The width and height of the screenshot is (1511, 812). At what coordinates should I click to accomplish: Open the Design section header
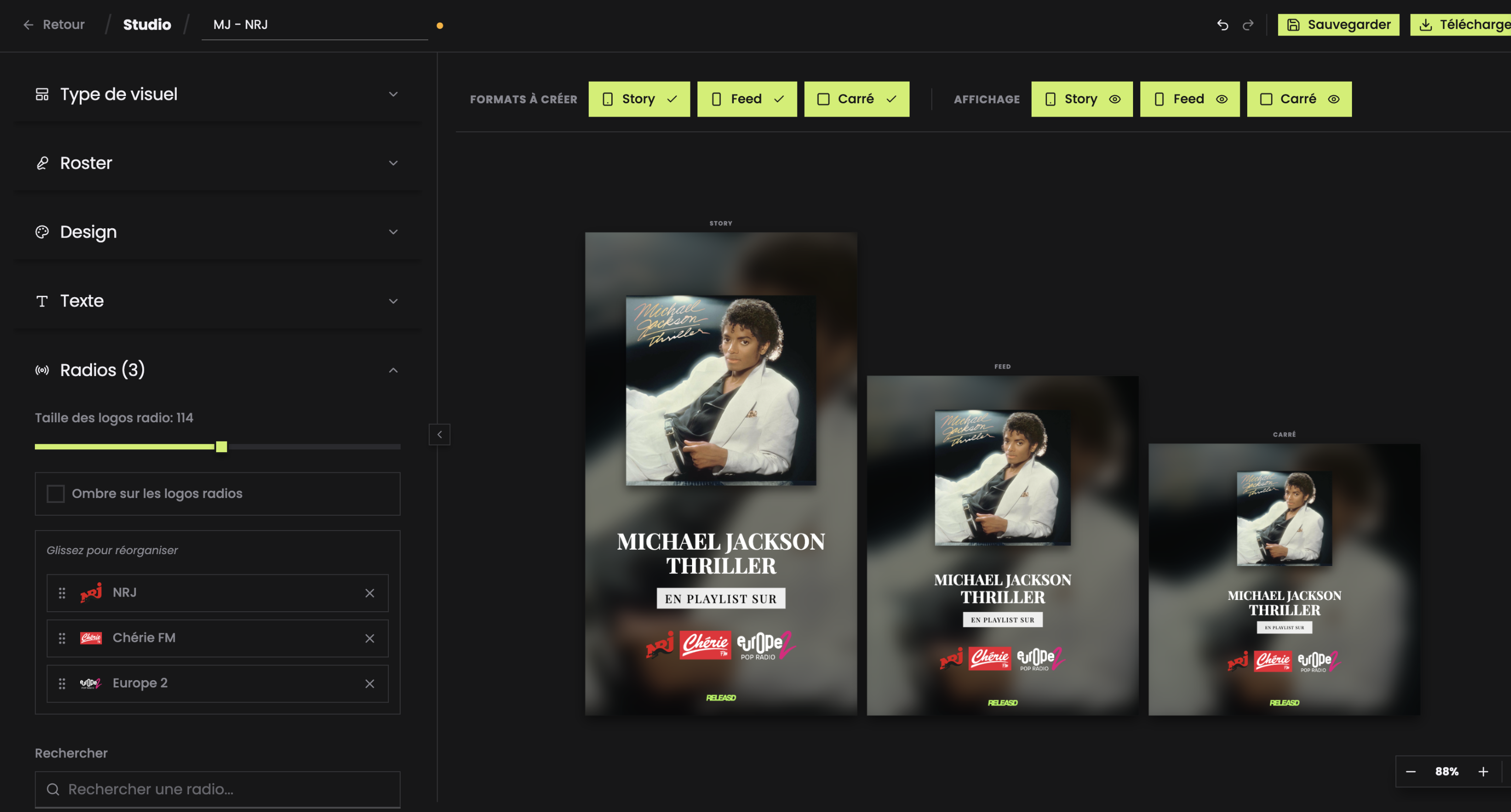pyautogui.click(x=217, y=232)
